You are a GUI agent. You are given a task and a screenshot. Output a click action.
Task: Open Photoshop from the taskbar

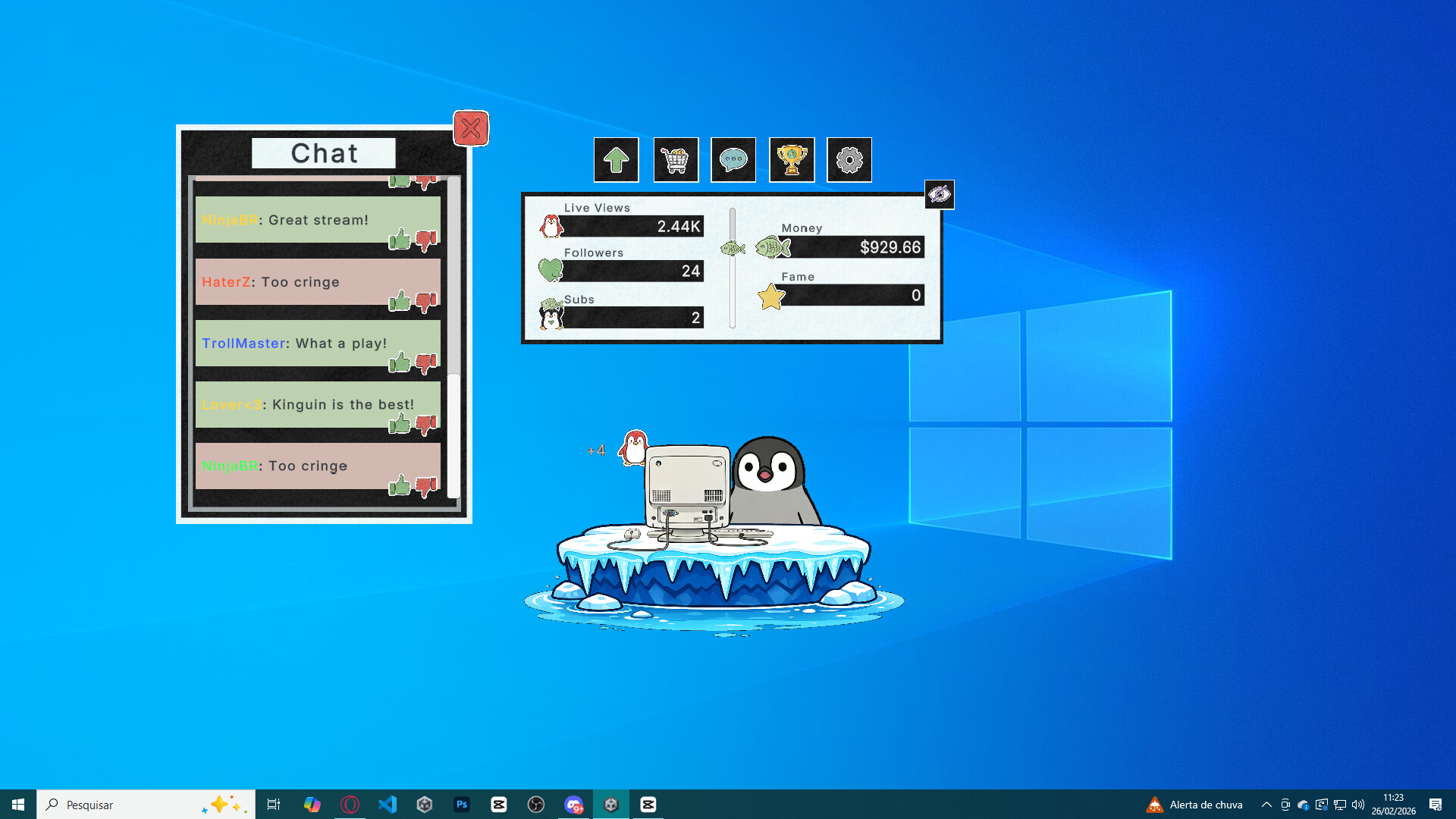click(x=462, y=805)
